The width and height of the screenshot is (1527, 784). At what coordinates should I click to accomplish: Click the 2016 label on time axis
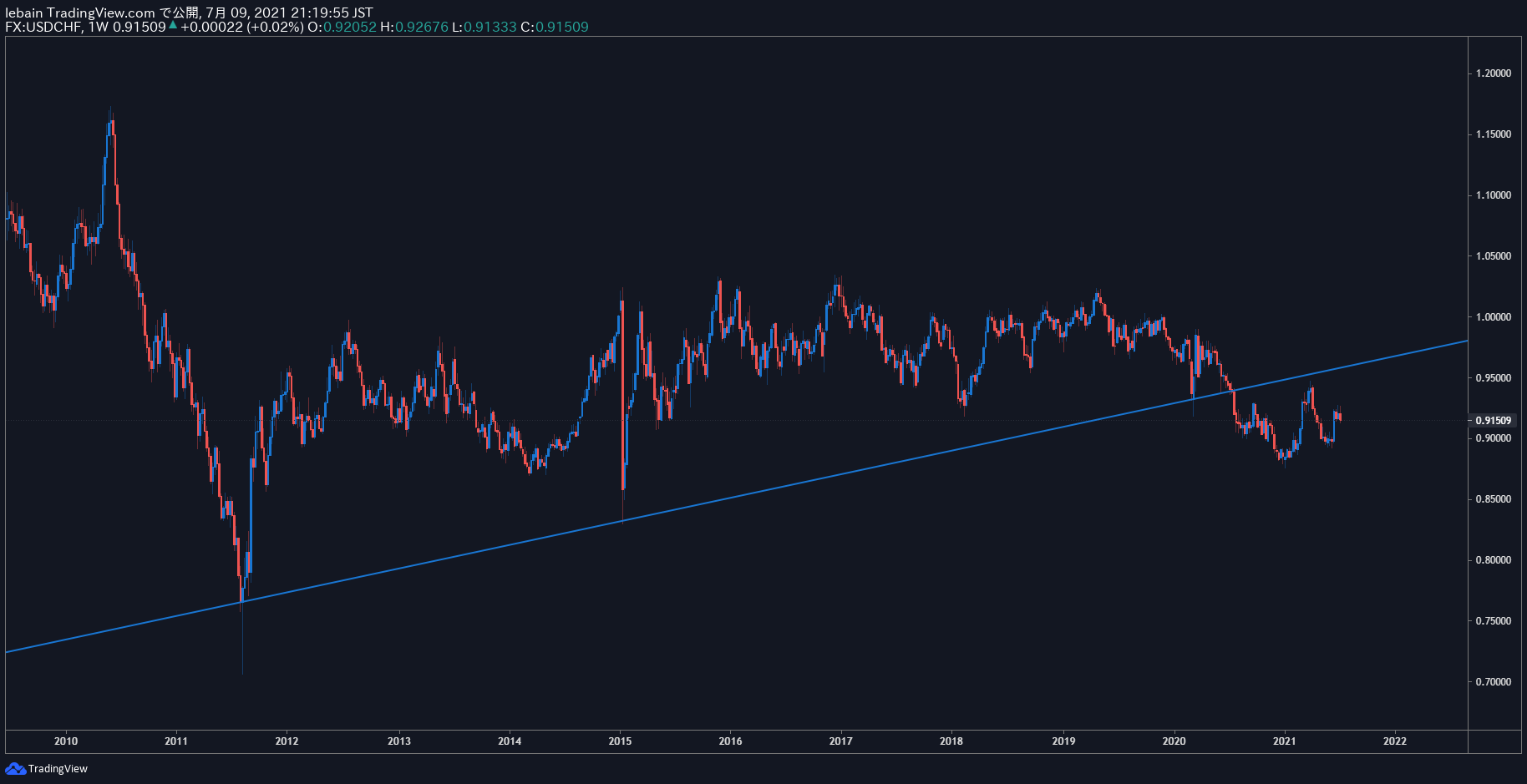pos(730,741)
